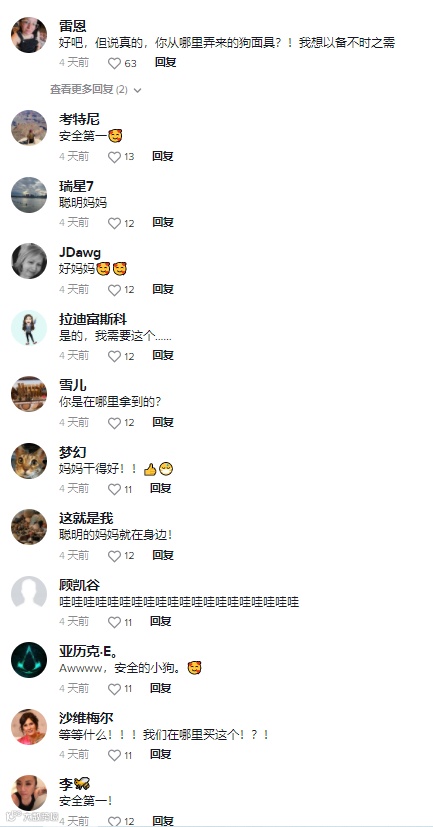Tap the heart icon on 梦幻's comment

[114, 489]
